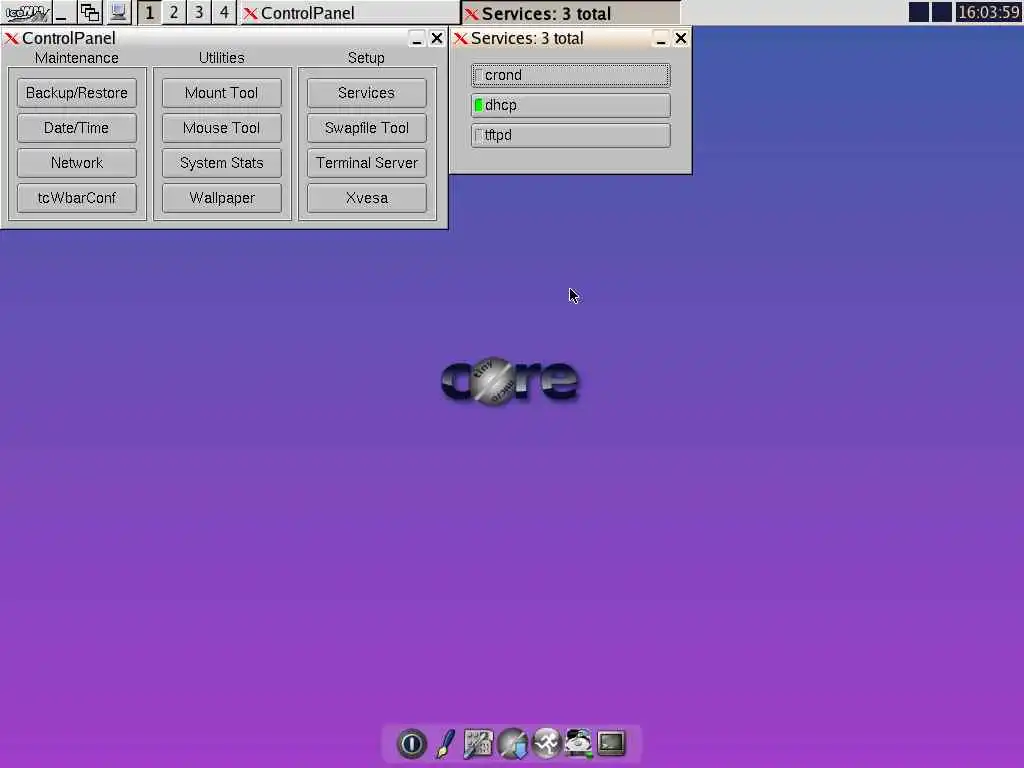
Task: Launch the Editor paintbrush dock icon
Action: [x=445, y=743]
